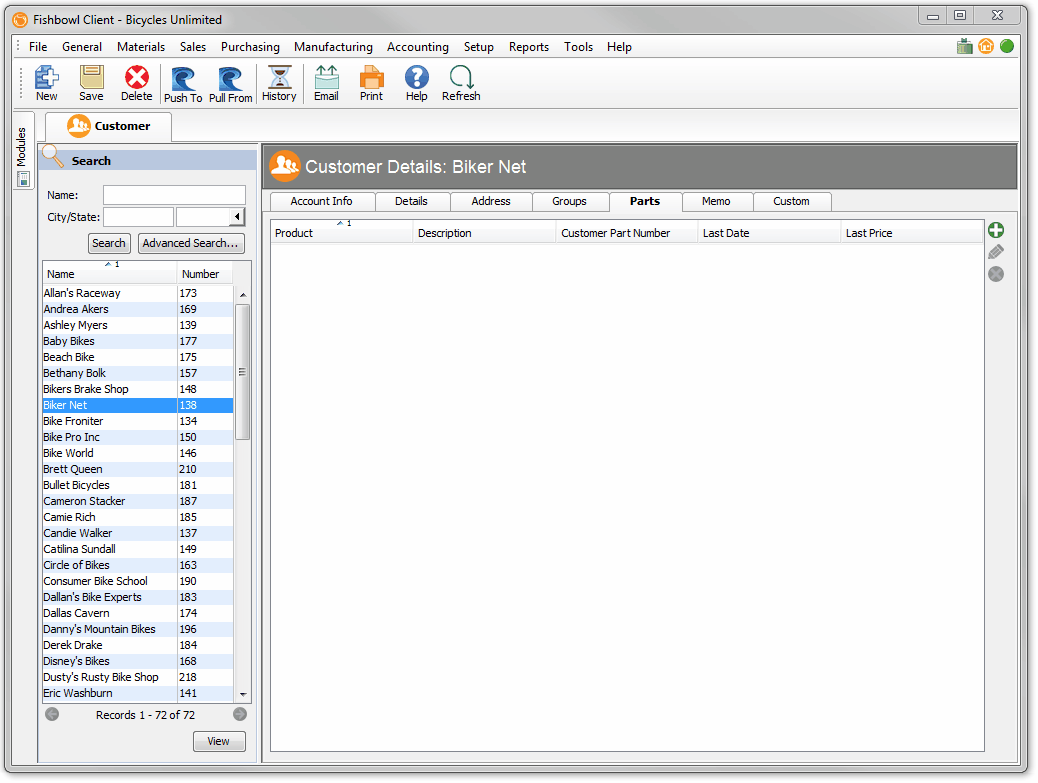This screenshot has width=1038, height=783.
Task: Open the state dropdown arrow
Action: 238,216
